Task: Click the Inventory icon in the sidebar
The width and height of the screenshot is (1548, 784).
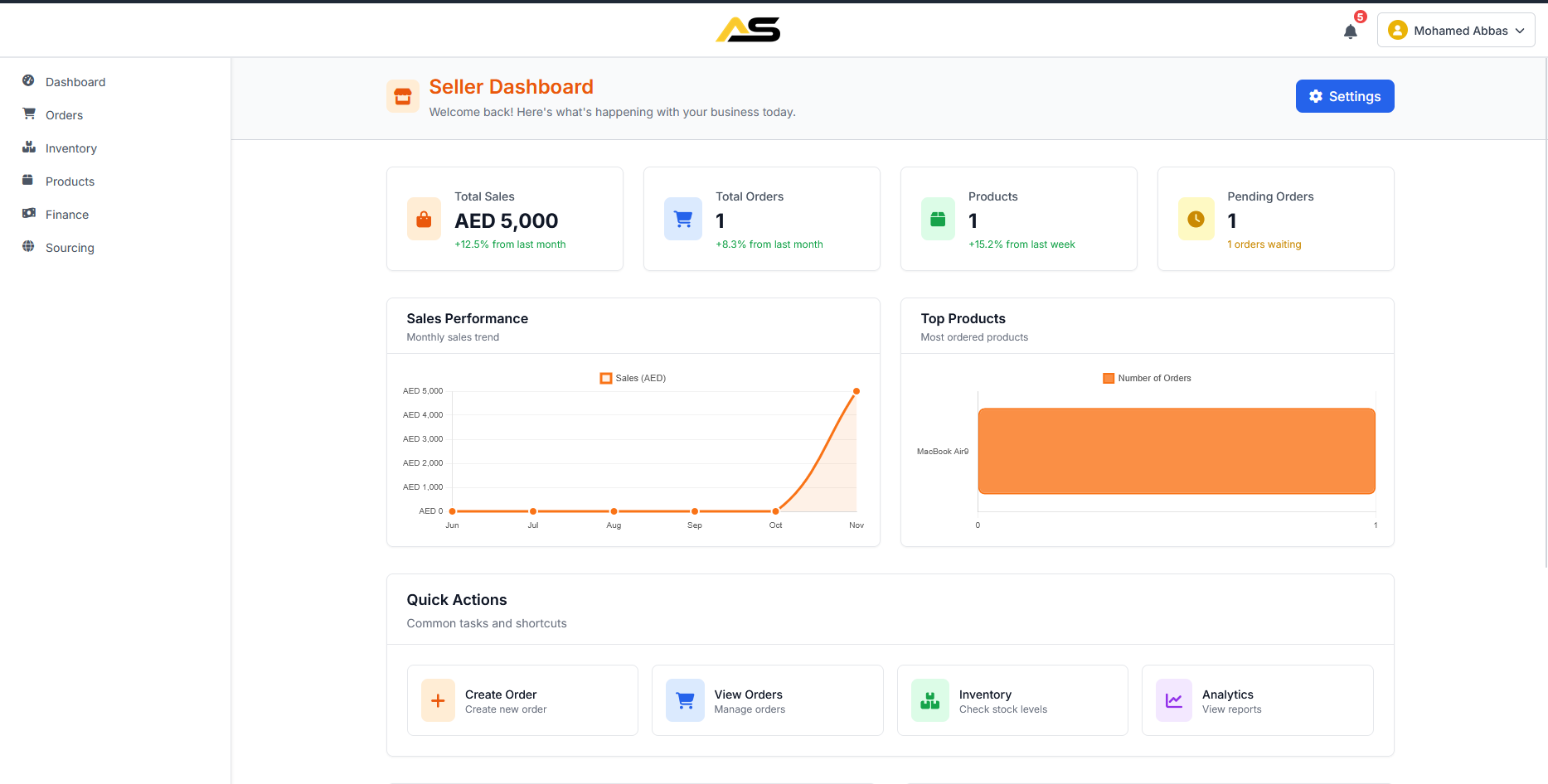Action: [27, 147]
